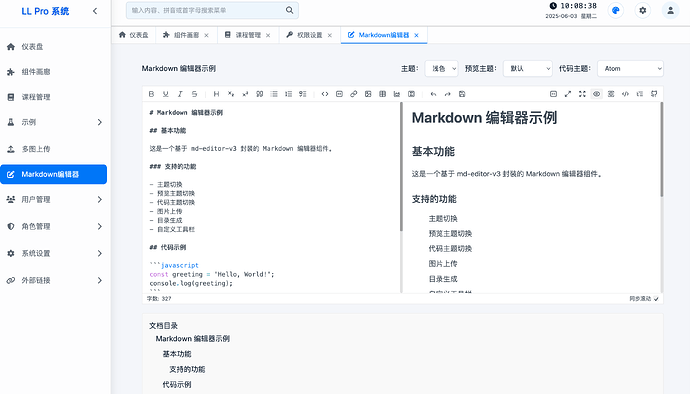Switch to the 课程管理 tab

coord(248,35)
